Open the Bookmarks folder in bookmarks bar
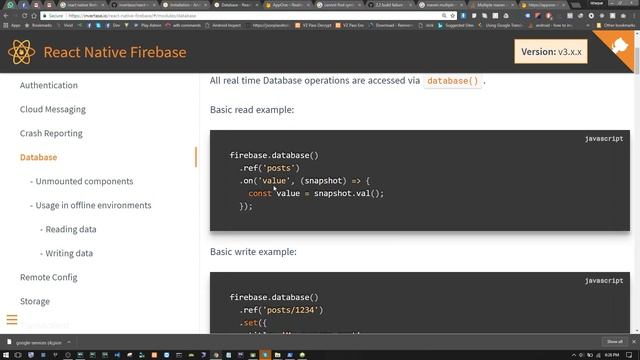Screen dimensions: 640x360 [38, 25]
